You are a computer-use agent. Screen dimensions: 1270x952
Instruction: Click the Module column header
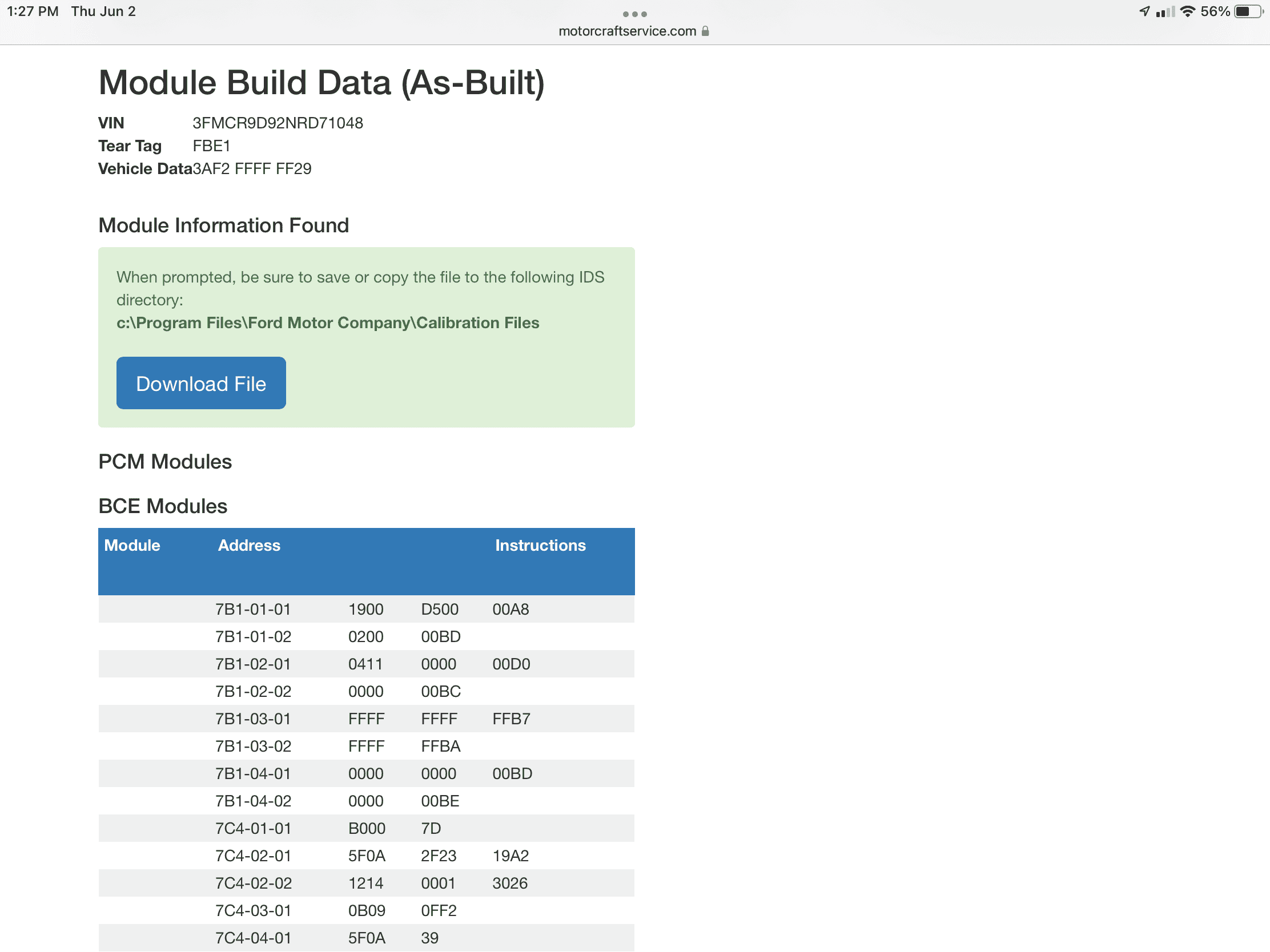[x=132, y=545]
